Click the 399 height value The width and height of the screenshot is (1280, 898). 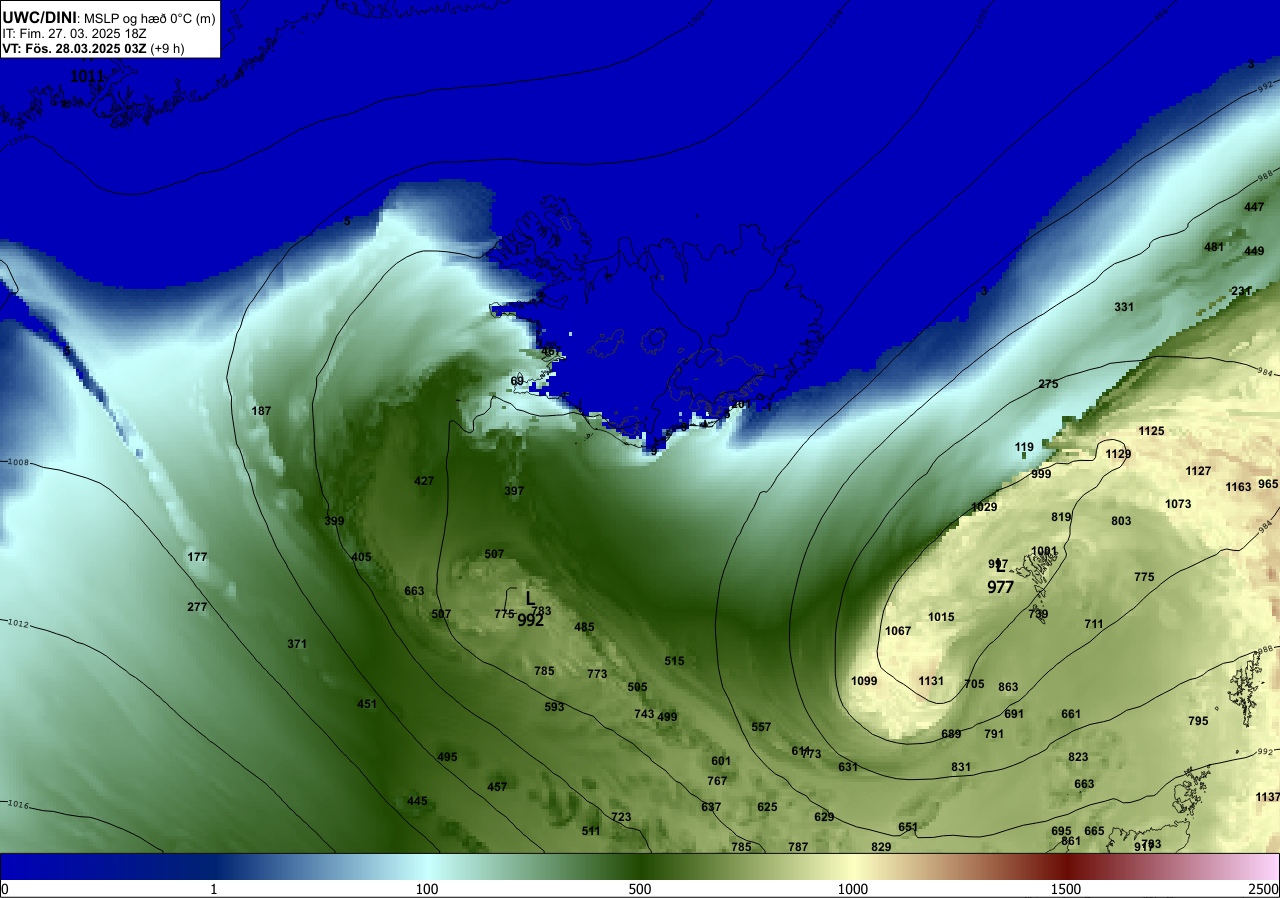(334, 521)
